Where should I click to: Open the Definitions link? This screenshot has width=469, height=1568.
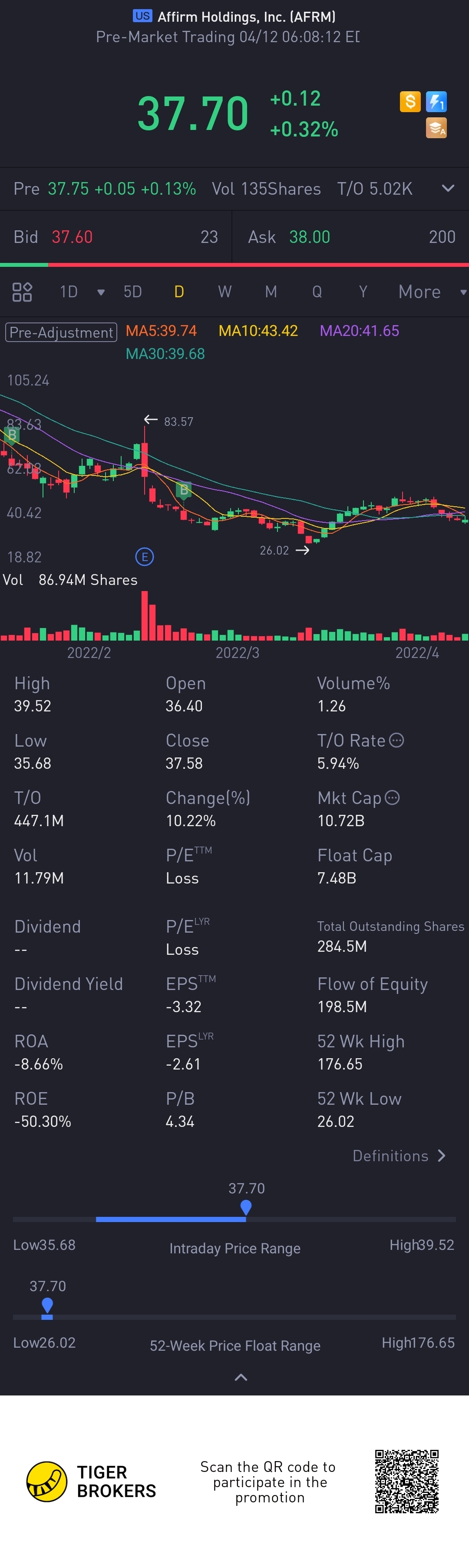coord(399,1156)
